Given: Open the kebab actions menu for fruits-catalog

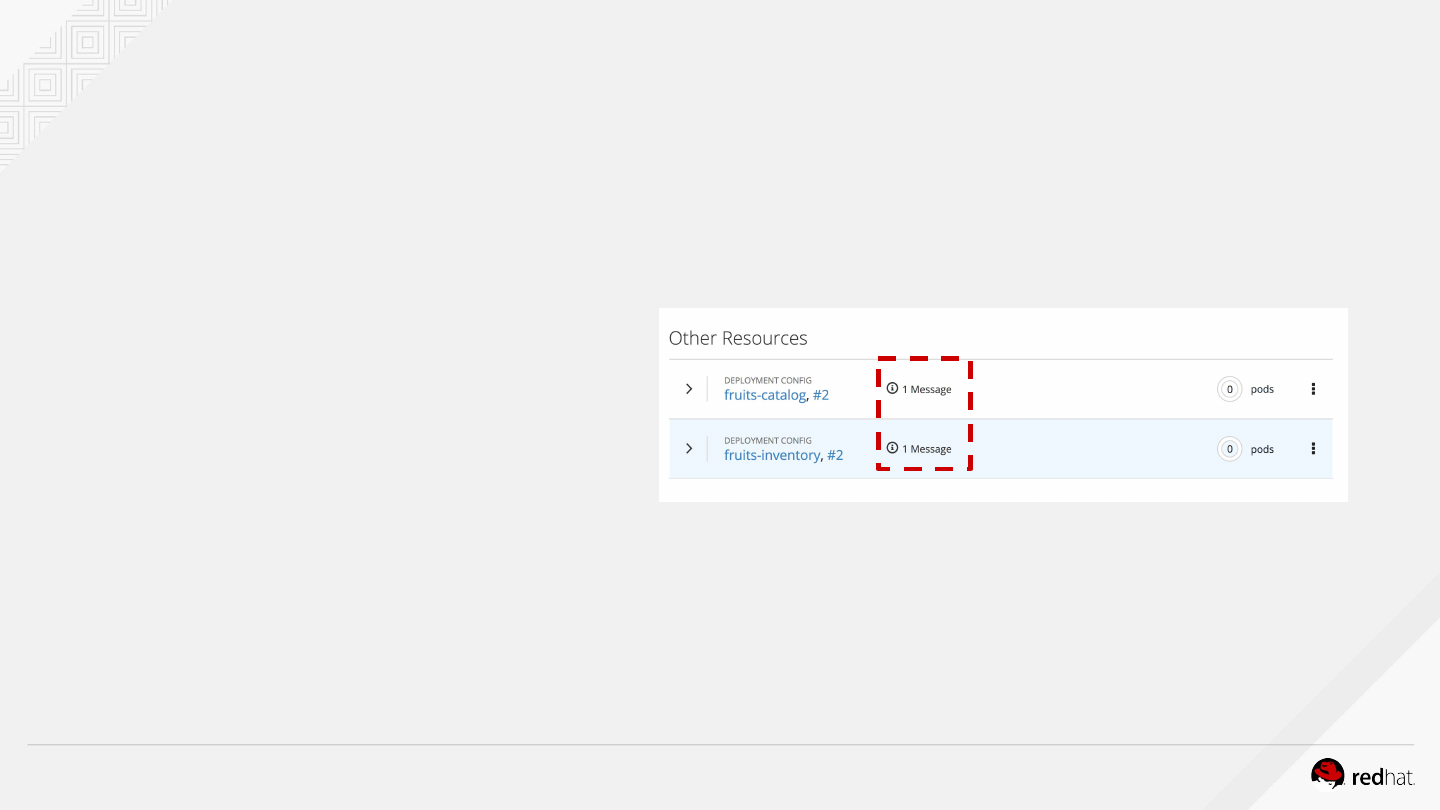Looking at the screenshot, I should 1313,389.
